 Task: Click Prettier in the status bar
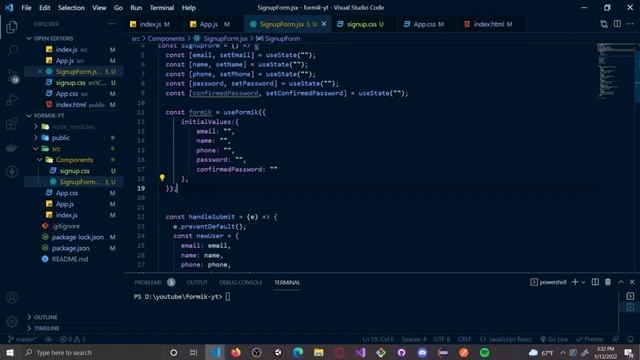click(x=590, y=339)
